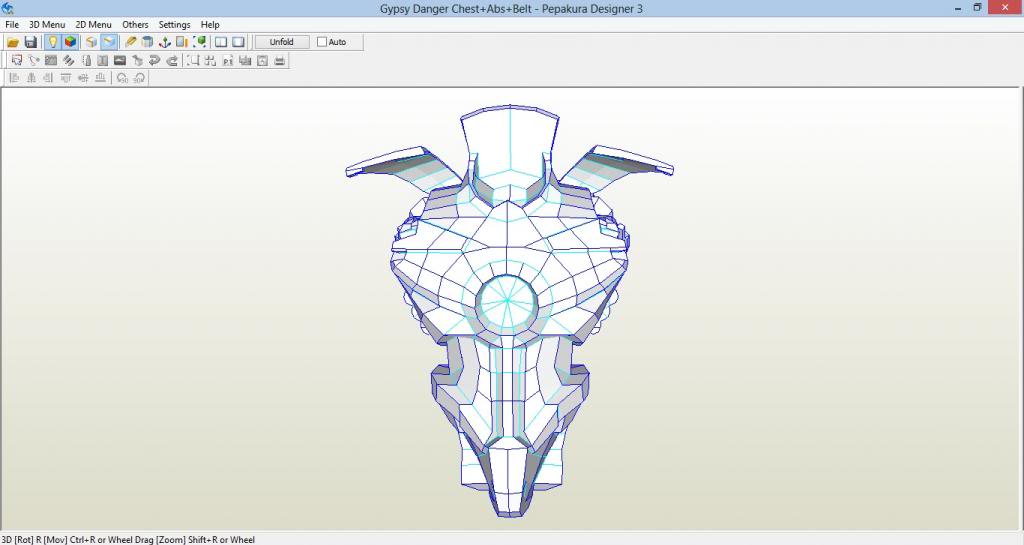Click the dotted selection rectangle icon
This screenshot has height=545, width=1024.
coord(193,61)
